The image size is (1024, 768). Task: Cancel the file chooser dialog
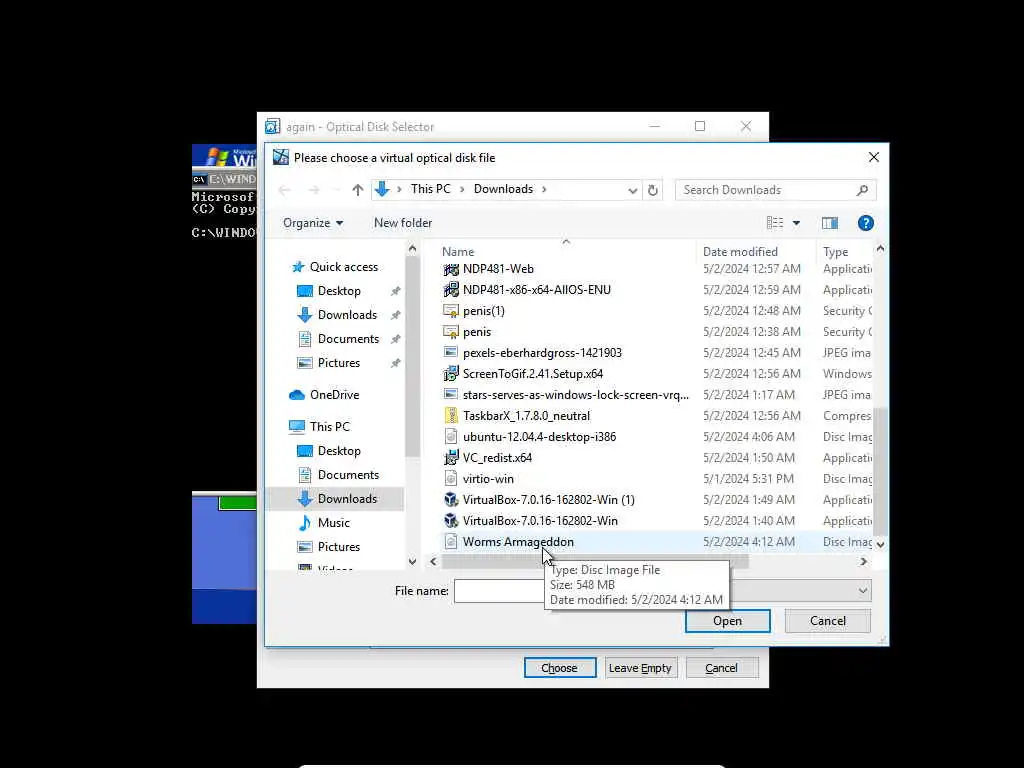point(827,621)
